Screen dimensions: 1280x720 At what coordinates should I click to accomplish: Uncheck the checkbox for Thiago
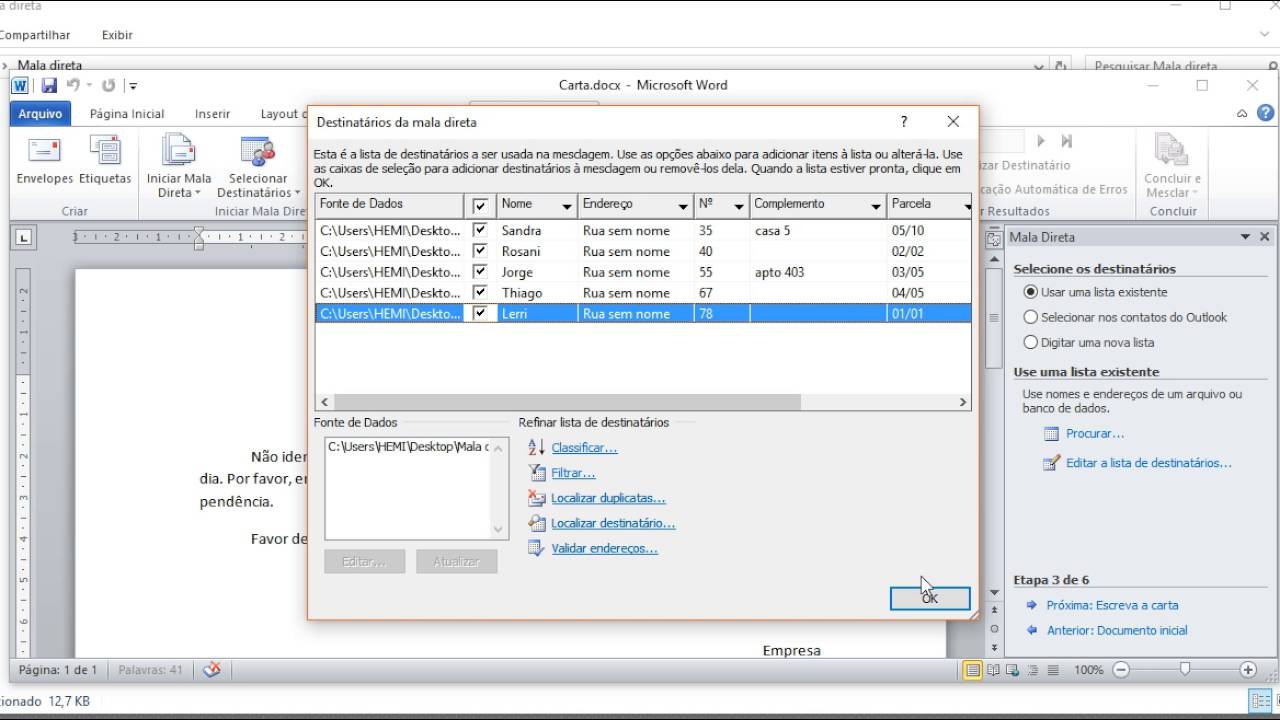tap(480, 293)
